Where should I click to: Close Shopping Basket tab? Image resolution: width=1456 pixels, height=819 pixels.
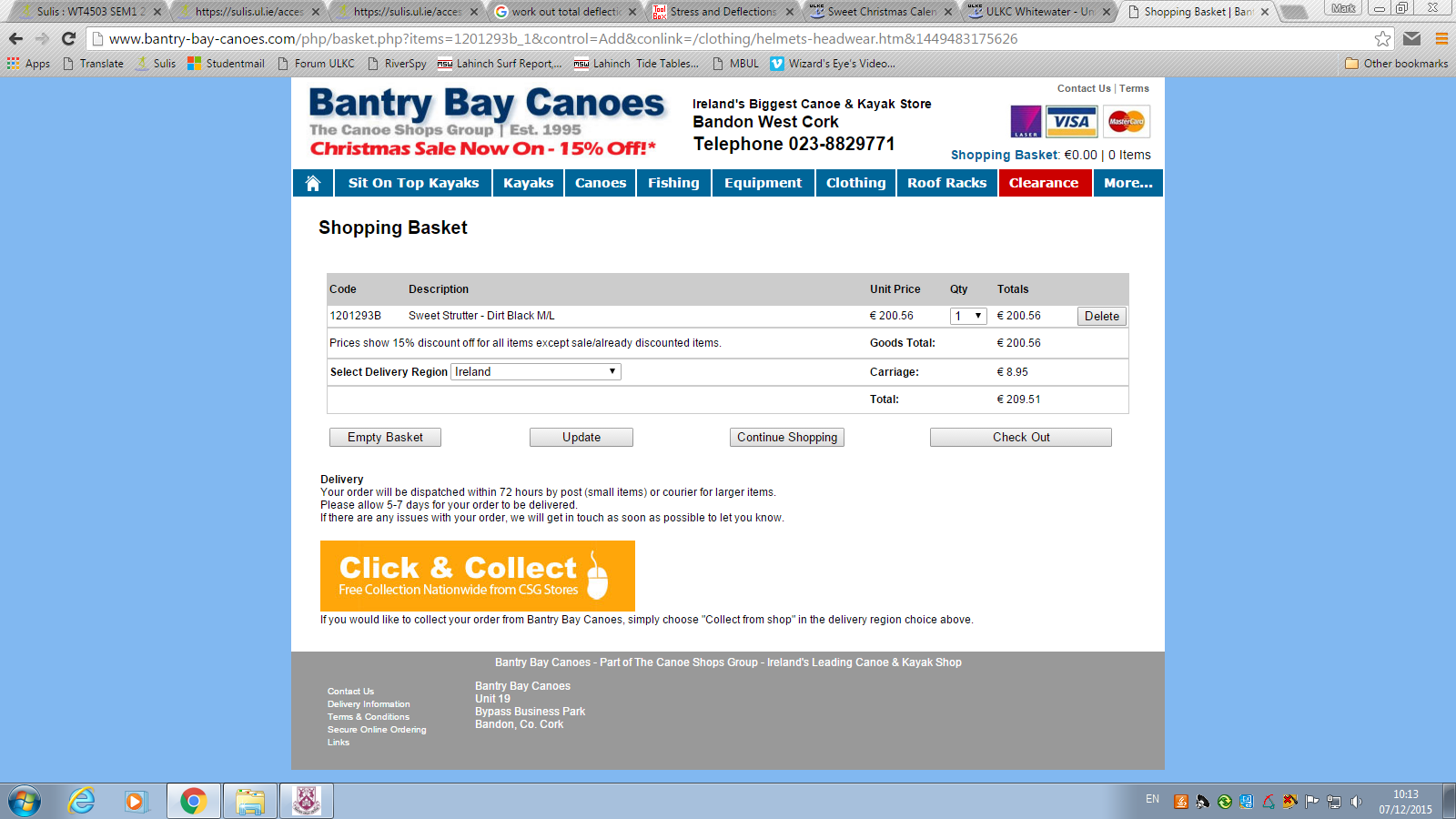1264,12
